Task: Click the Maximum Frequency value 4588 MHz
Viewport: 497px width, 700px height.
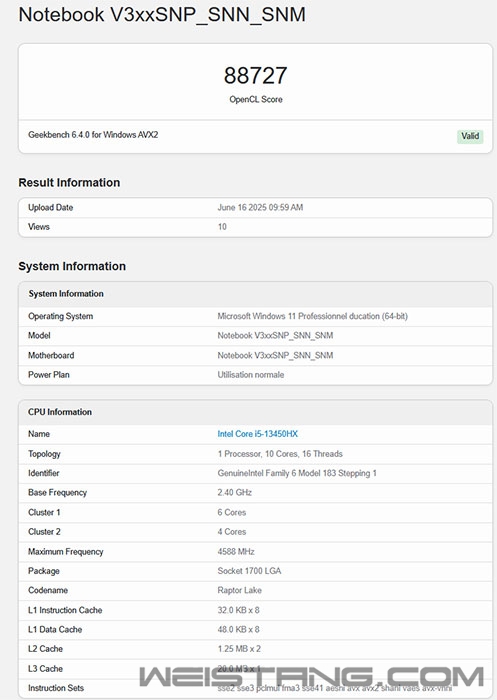Action: tap(236, 552)
